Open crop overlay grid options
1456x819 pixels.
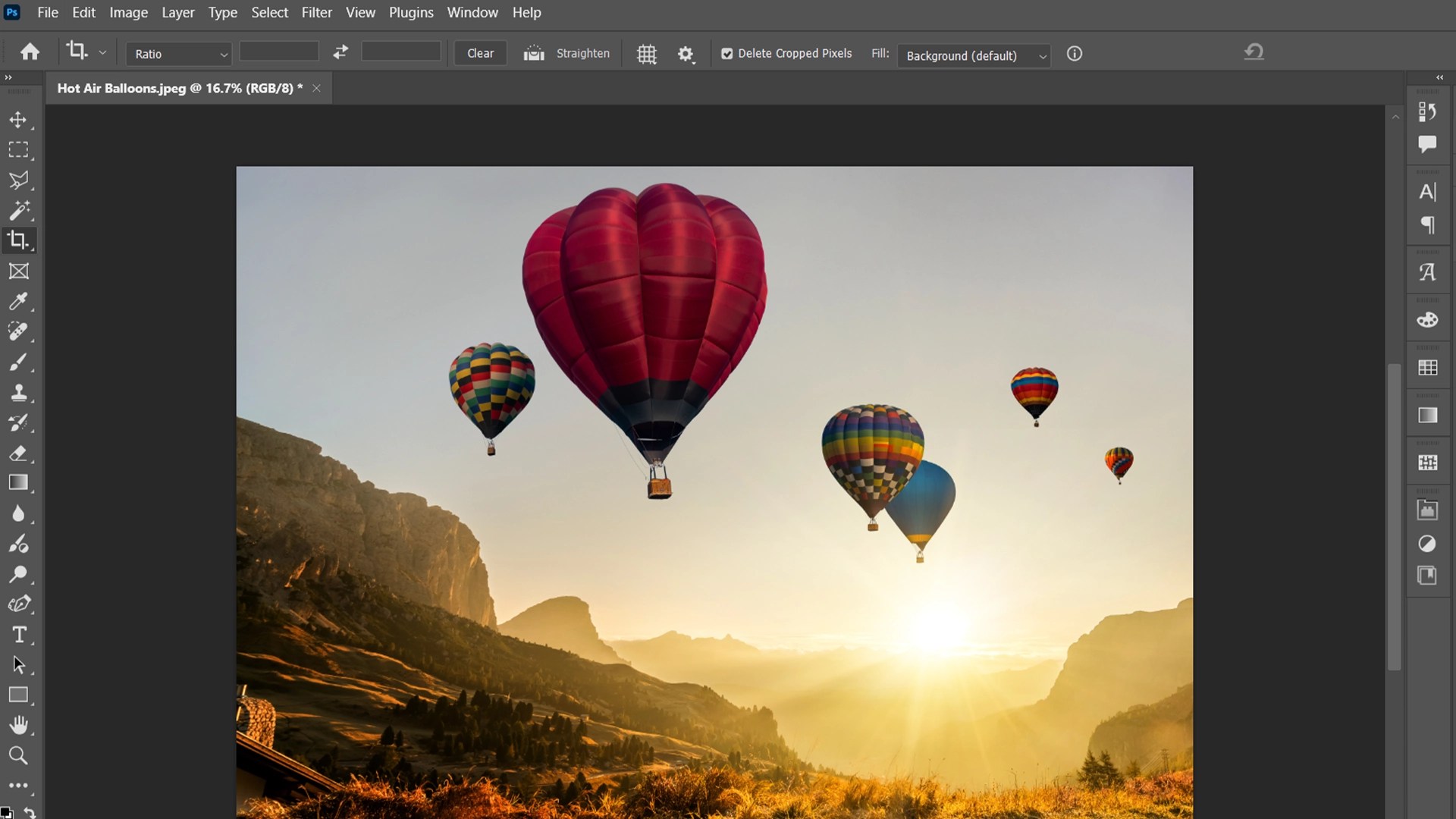646,54
